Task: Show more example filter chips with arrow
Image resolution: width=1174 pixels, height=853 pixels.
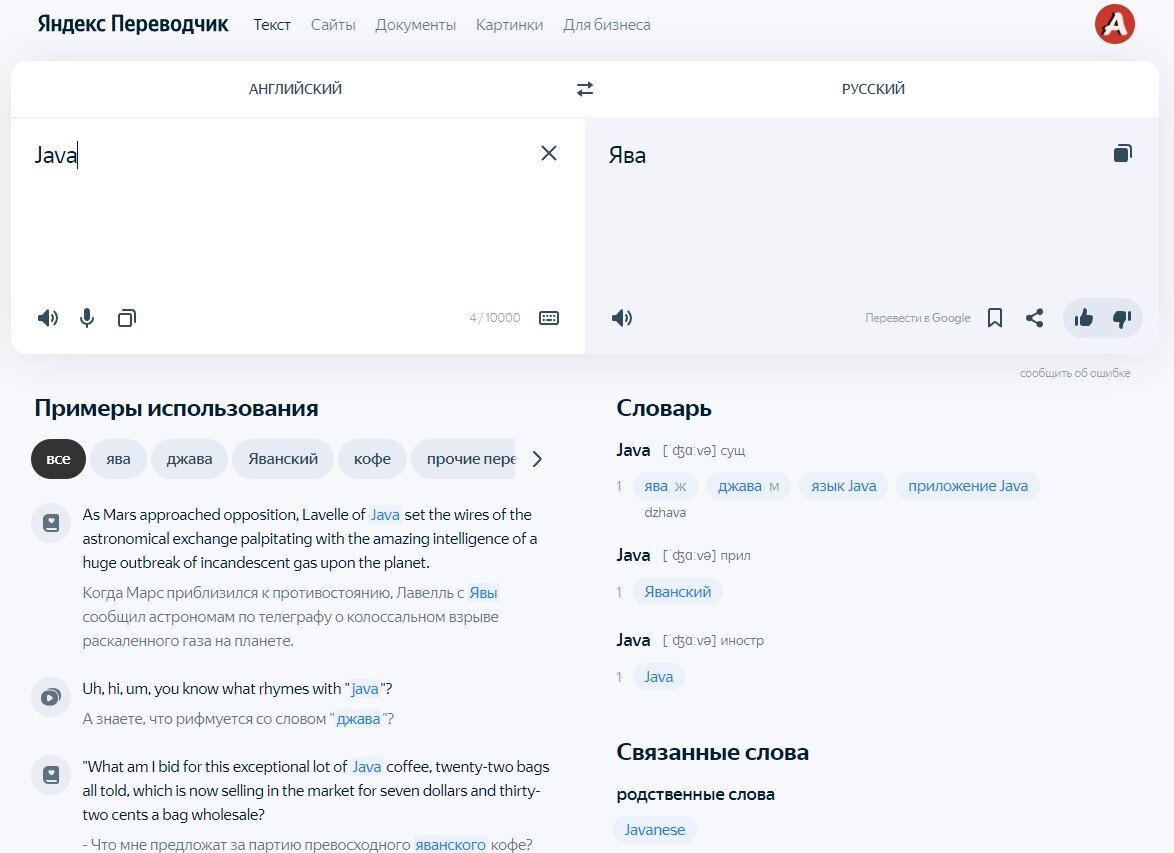Action: pyautogui.click(x=537, y=459)
